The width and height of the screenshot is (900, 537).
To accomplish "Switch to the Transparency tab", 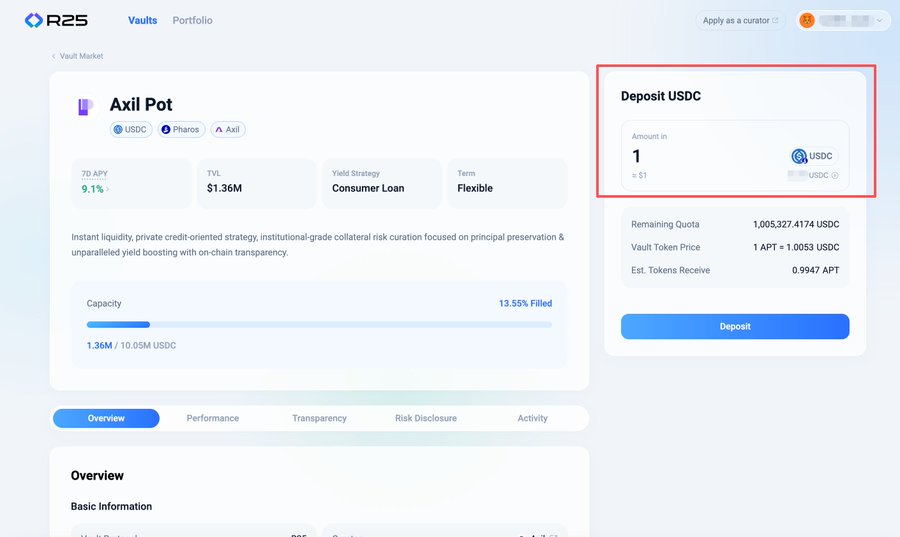I will (x=319, y=418).
